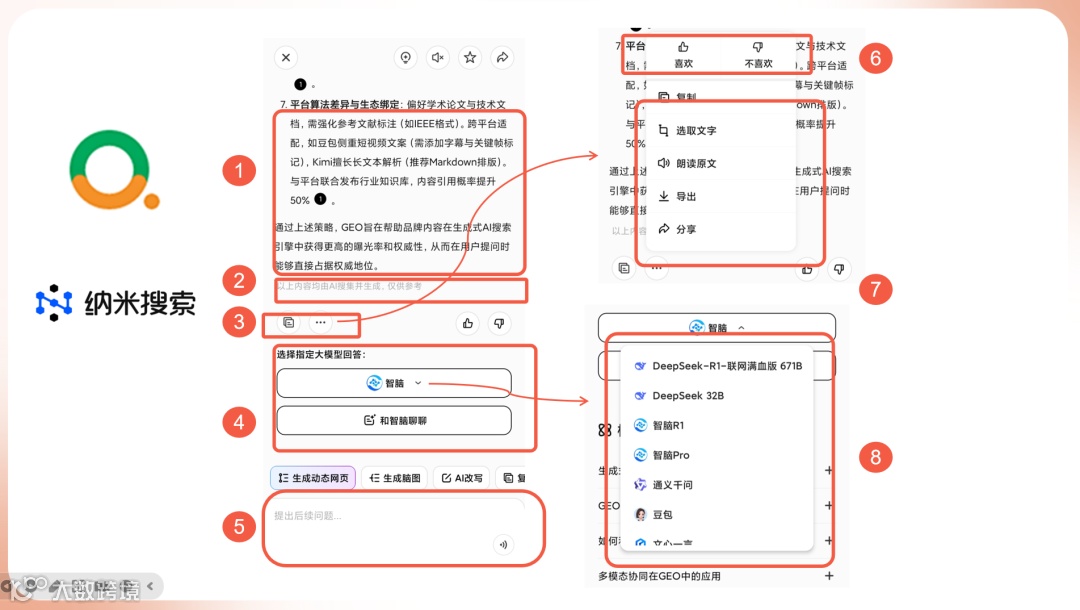Click the 选择指定大模型回答 label
This screenshot has width=1080, height=610.
click(321, 355)
